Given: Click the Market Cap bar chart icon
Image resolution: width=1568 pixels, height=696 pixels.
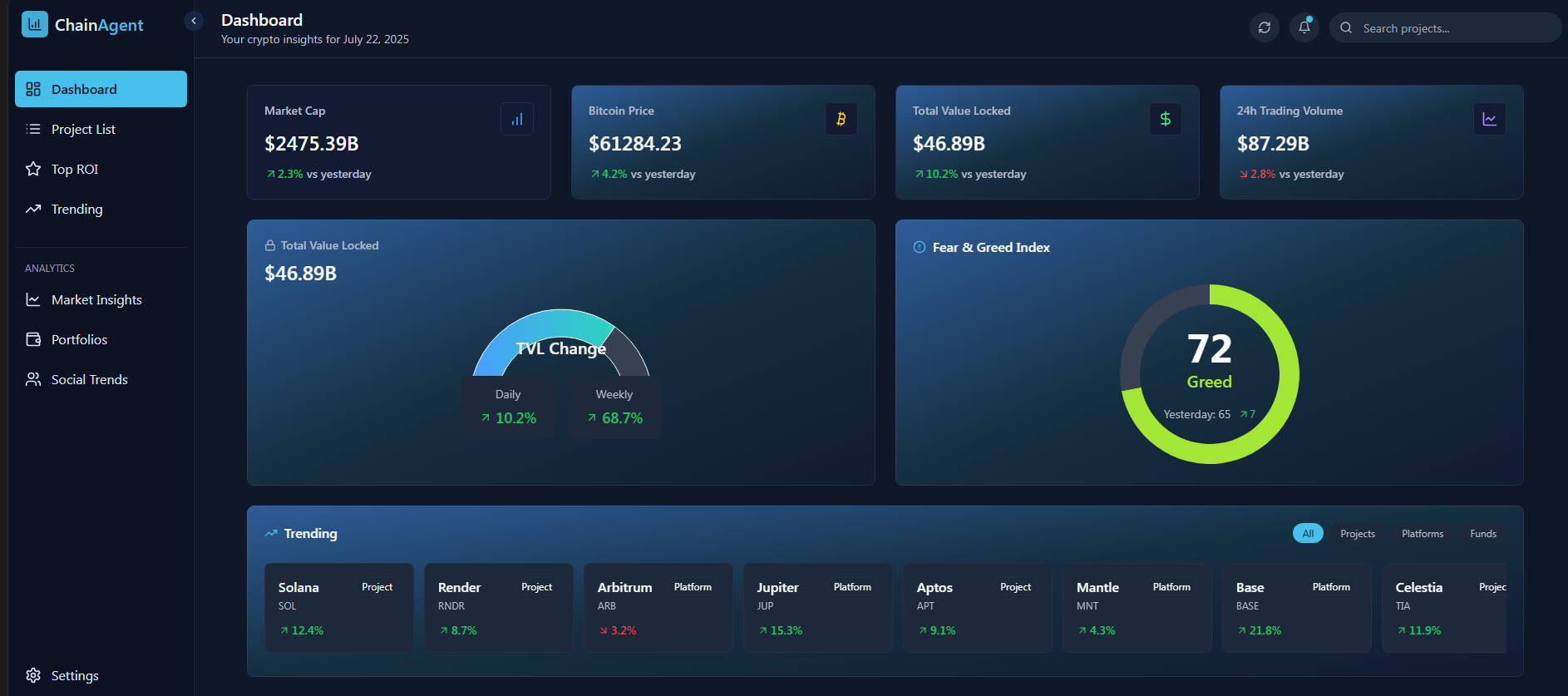Looking at the screenshot, I should [x=516, y=119].
